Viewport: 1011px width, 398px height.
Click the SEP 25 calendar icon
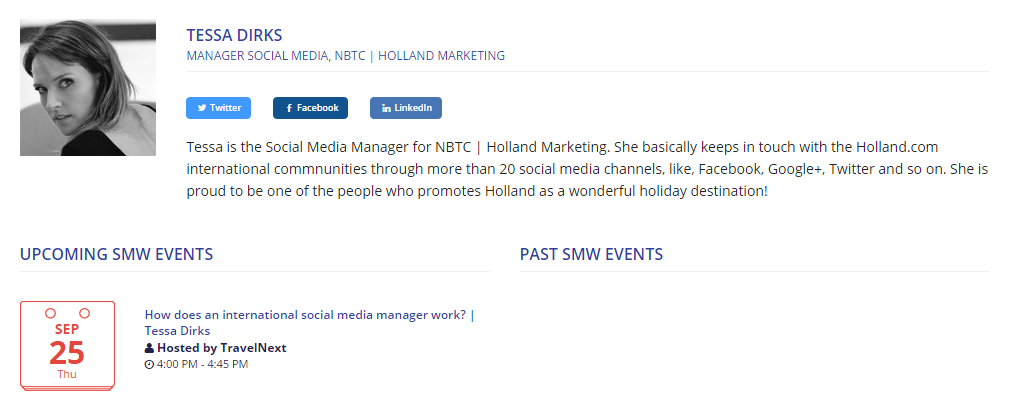[x=68, y=345]
